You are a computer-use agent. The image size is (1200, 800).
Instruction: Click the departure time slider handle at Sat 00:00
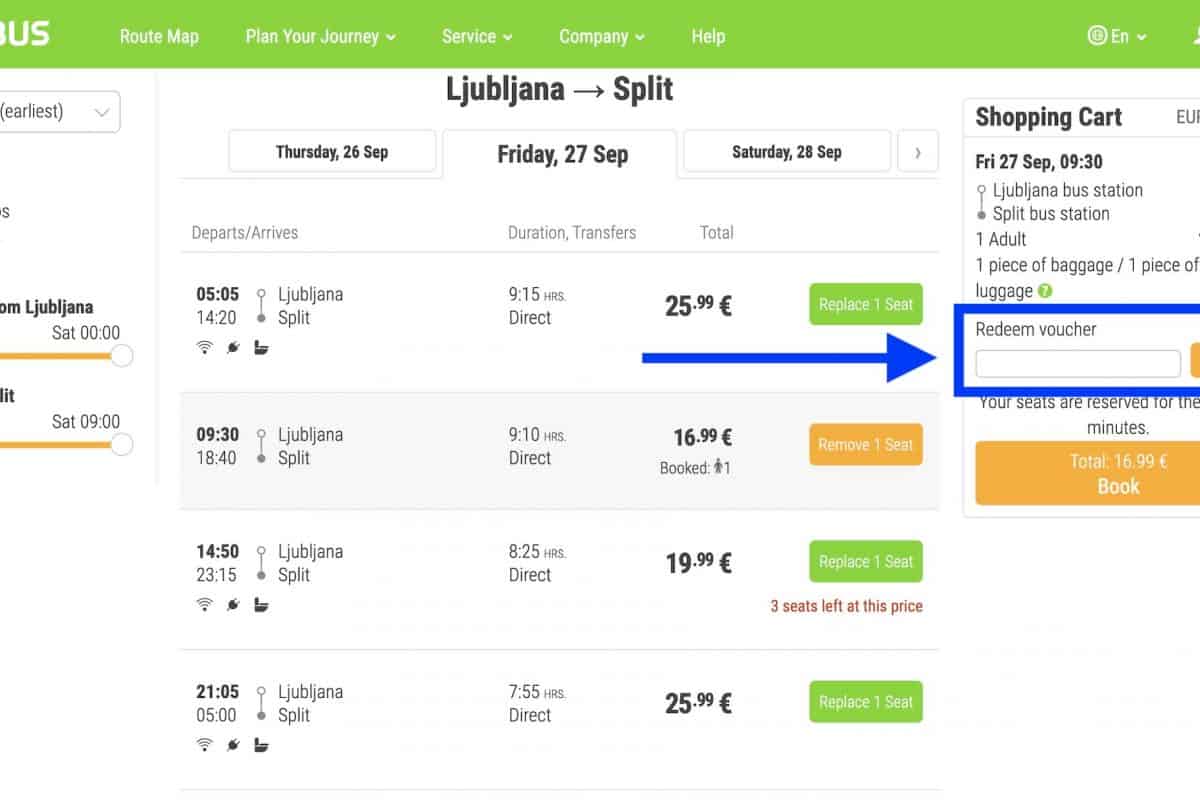click(x=122, y=355)
